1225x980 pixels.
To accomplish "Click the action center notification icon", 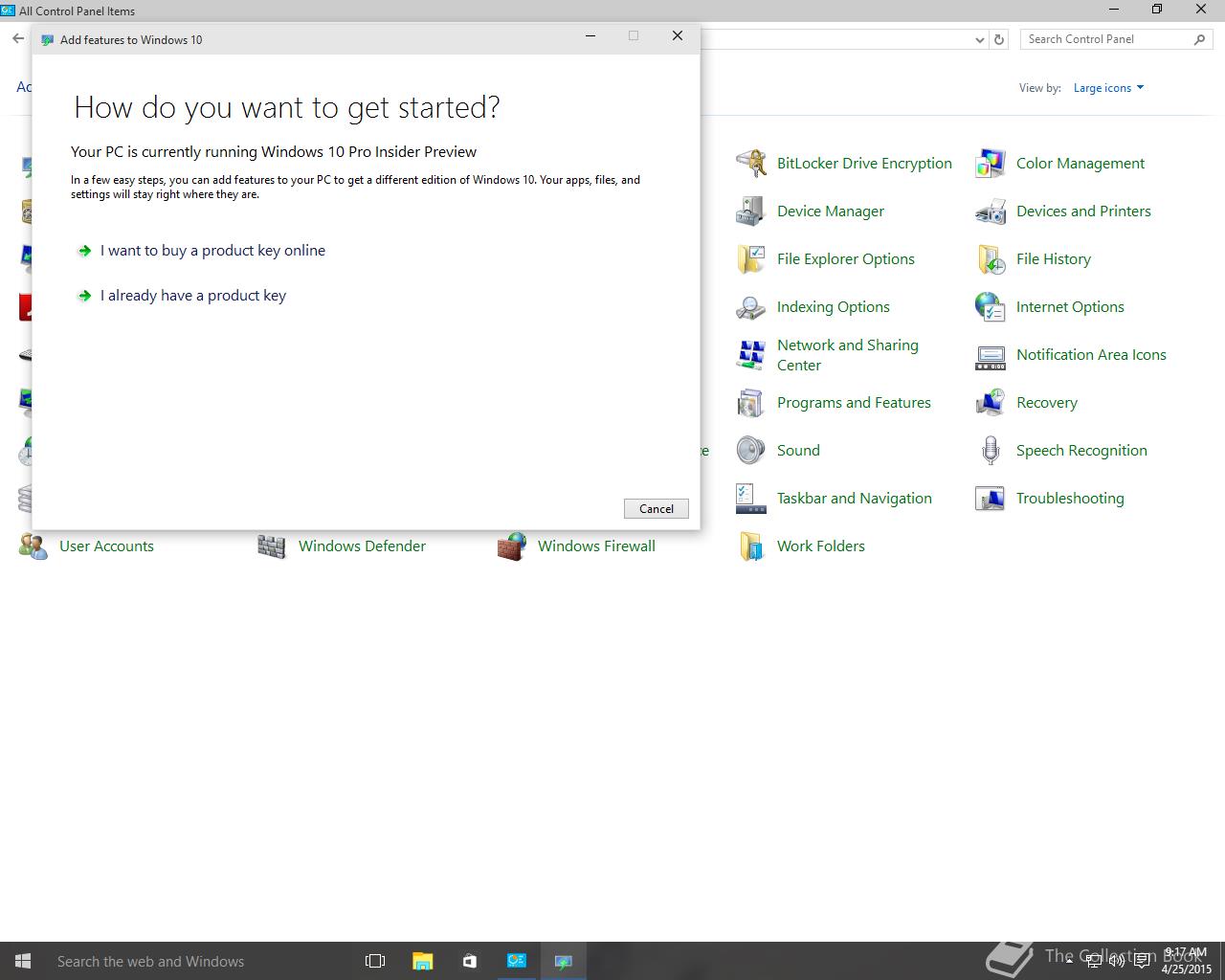I will (1142, 961).
